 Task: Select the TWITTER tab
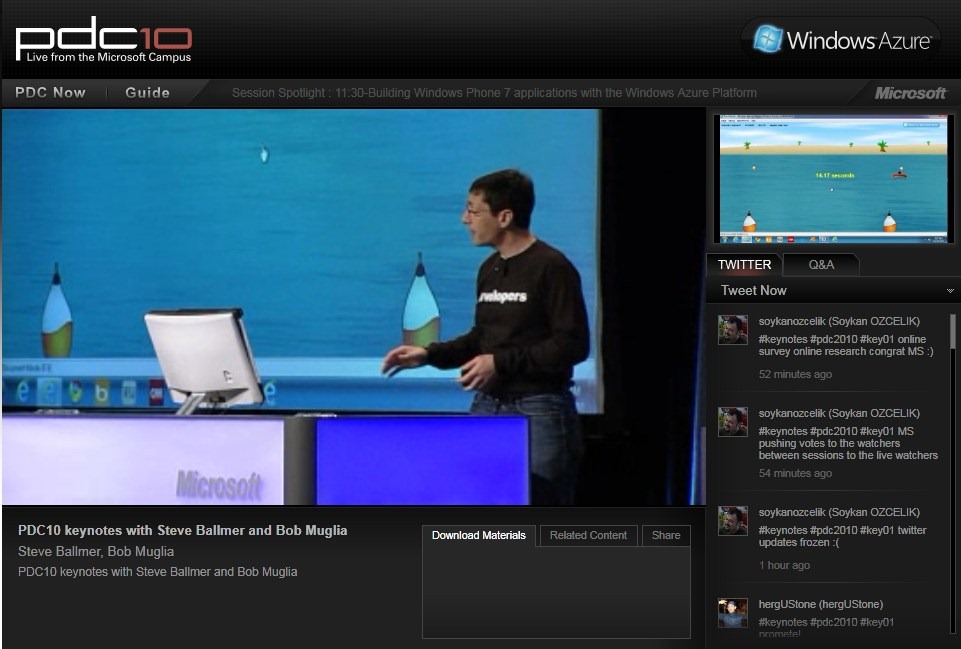click(x=744, y=265)
